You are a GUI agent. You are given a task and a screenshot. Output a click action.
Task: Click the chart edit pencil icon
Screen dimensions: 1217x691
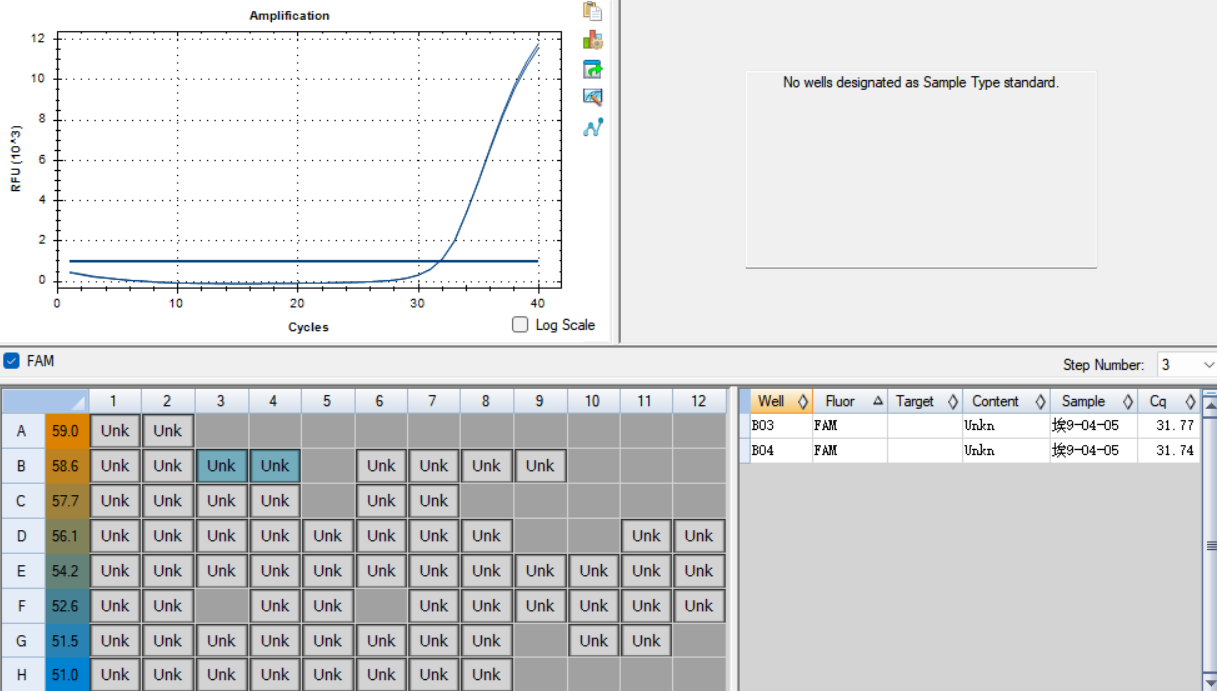tap(593, 98)
